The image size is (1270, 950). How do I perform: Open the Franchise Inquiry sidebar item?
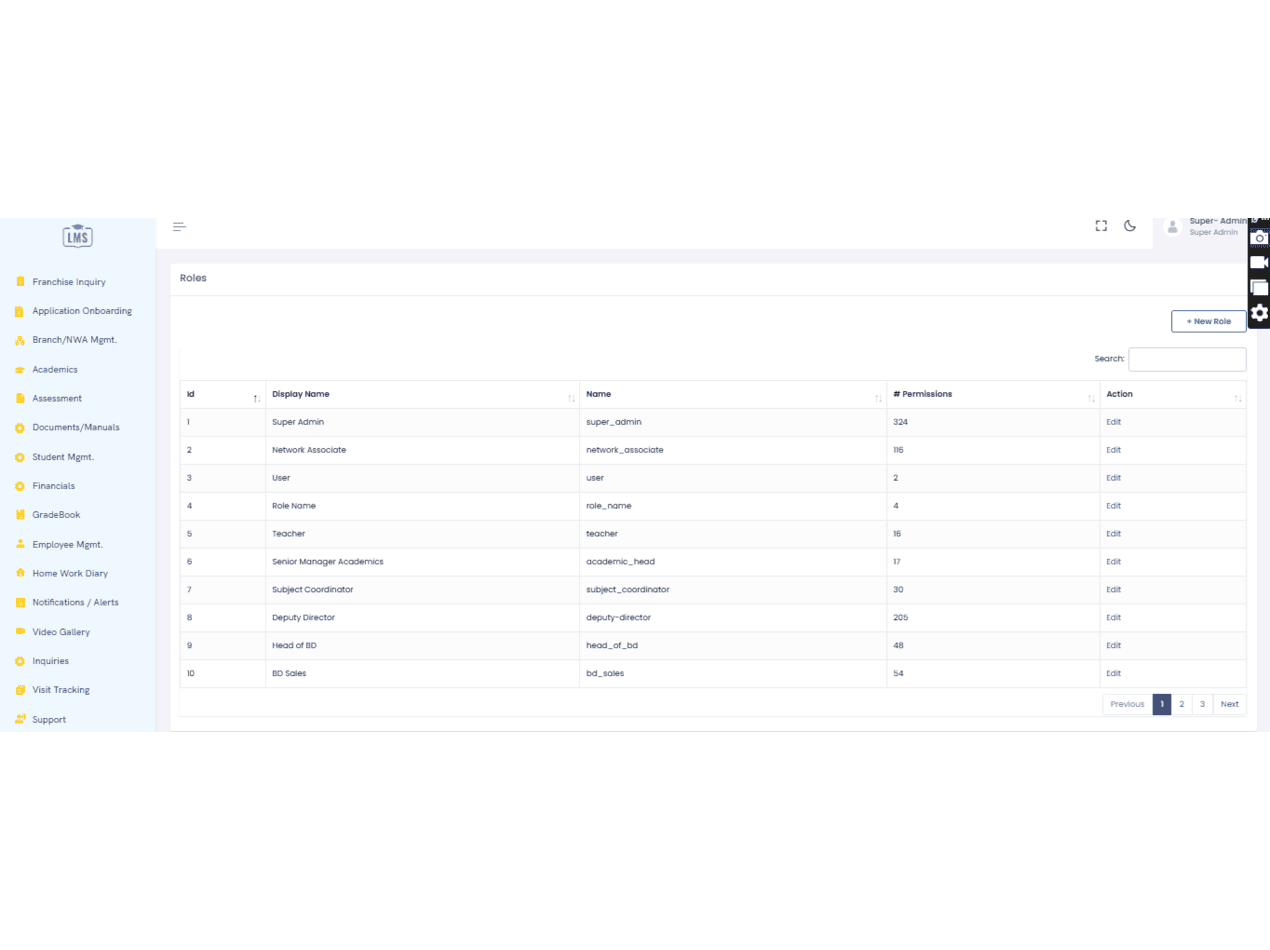tap(68, 282)
